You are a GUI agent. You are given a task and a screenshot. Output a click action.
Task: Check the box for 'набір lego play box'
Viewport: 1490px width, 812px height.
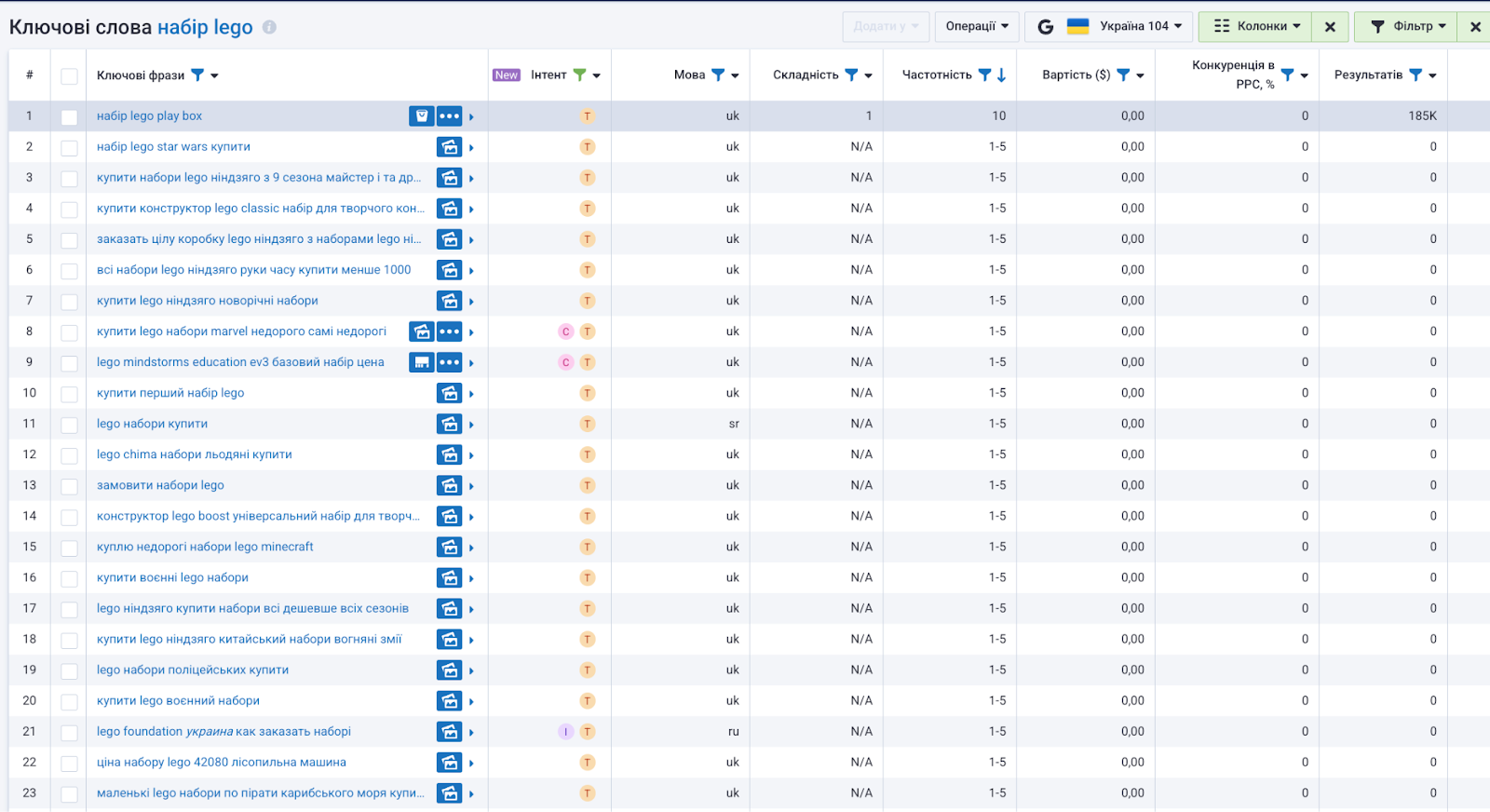69,117
